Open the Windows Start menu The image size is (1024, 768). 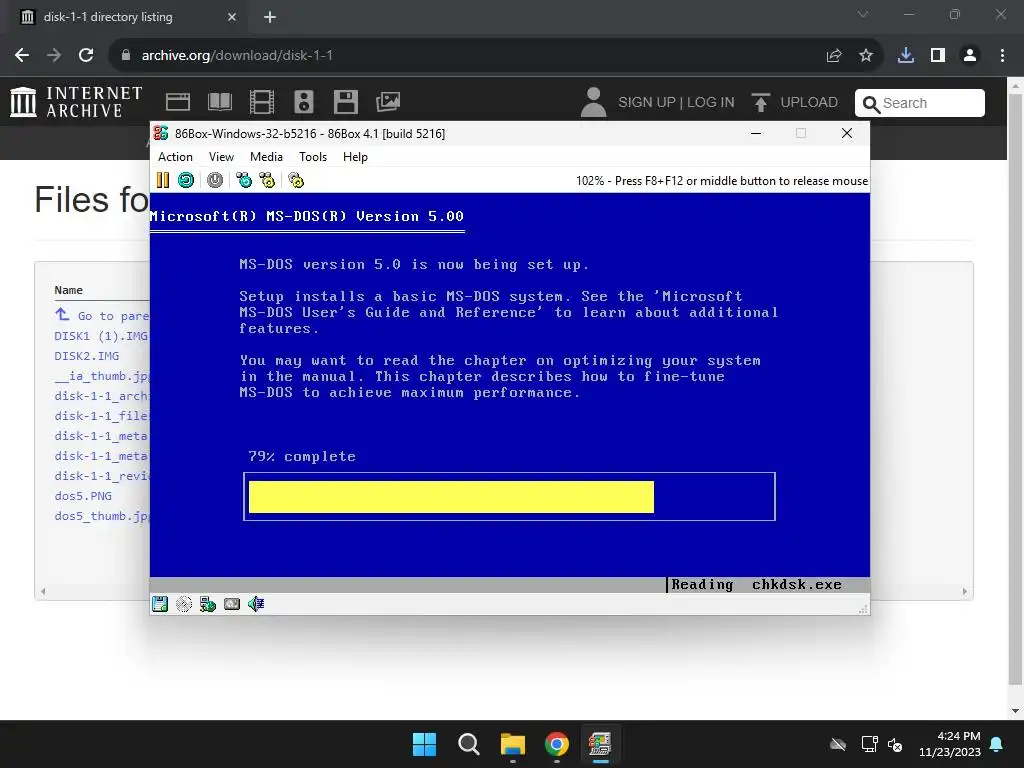[424, 744]
